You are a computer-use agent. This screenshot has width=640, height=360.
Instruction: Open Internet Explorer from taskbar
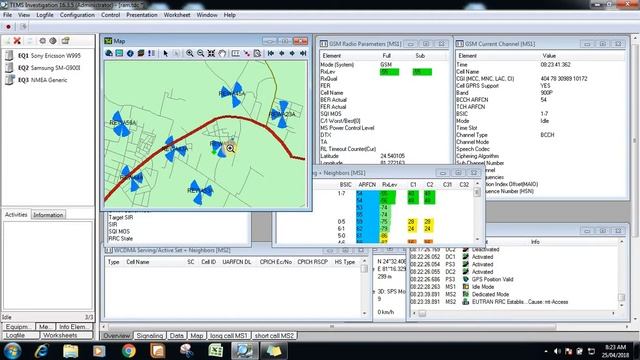pyautogui.click(x=41, y=351)
